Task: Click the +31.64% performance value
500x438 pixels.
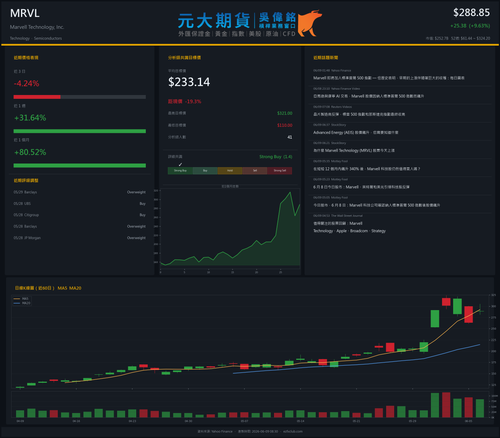Action: click(30, 118)
